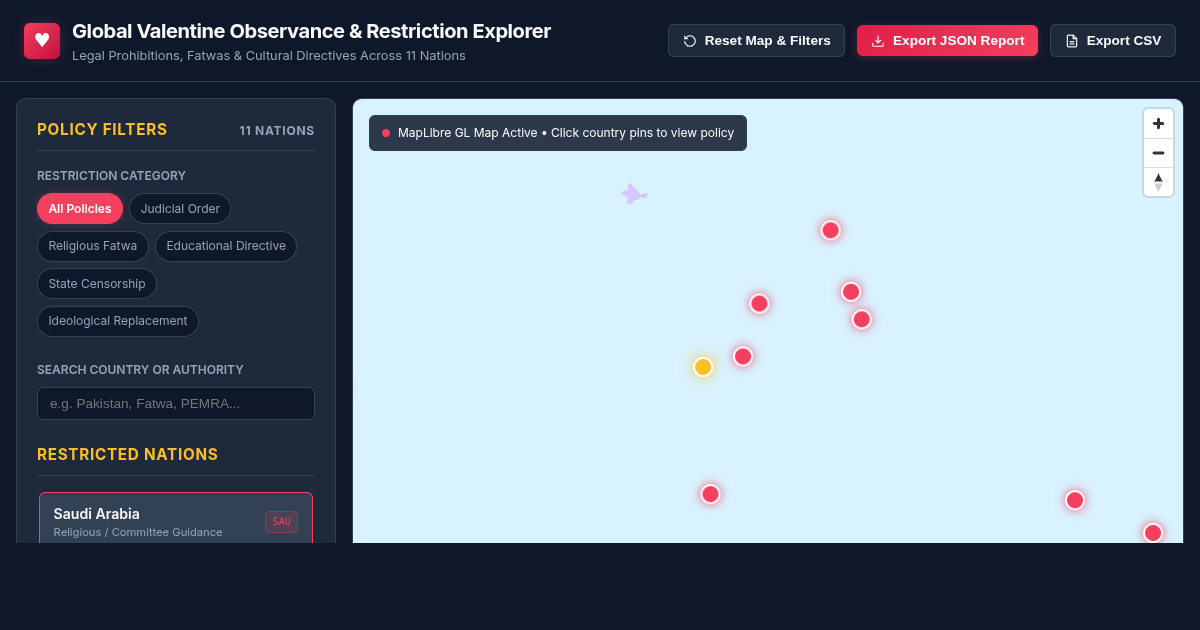1200x630 pixels.
Task: Open the Saudi Arabia nation card
Action: (176, 518)
